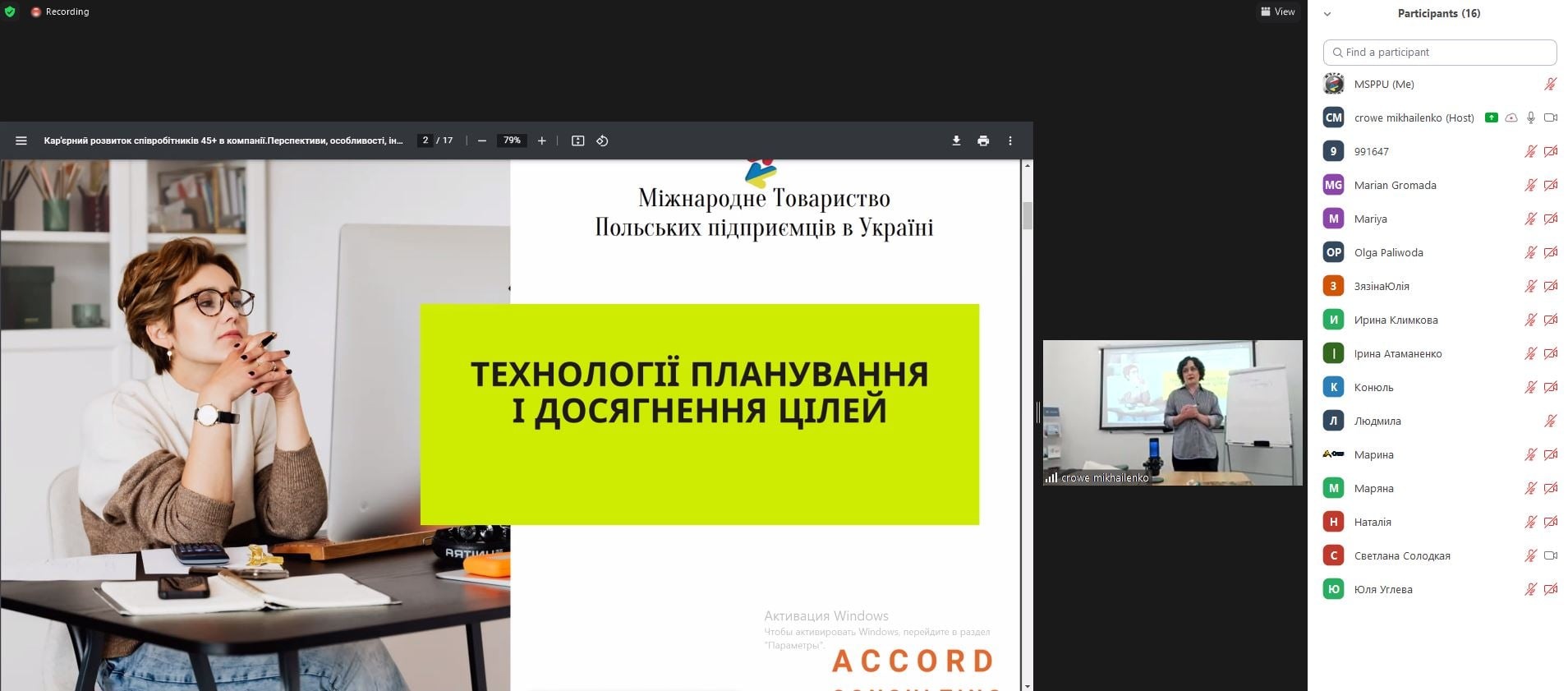Screen dimensions: 1568x691
Task: Open the View layout dropdown
Action: click(x=1277, y=12)
